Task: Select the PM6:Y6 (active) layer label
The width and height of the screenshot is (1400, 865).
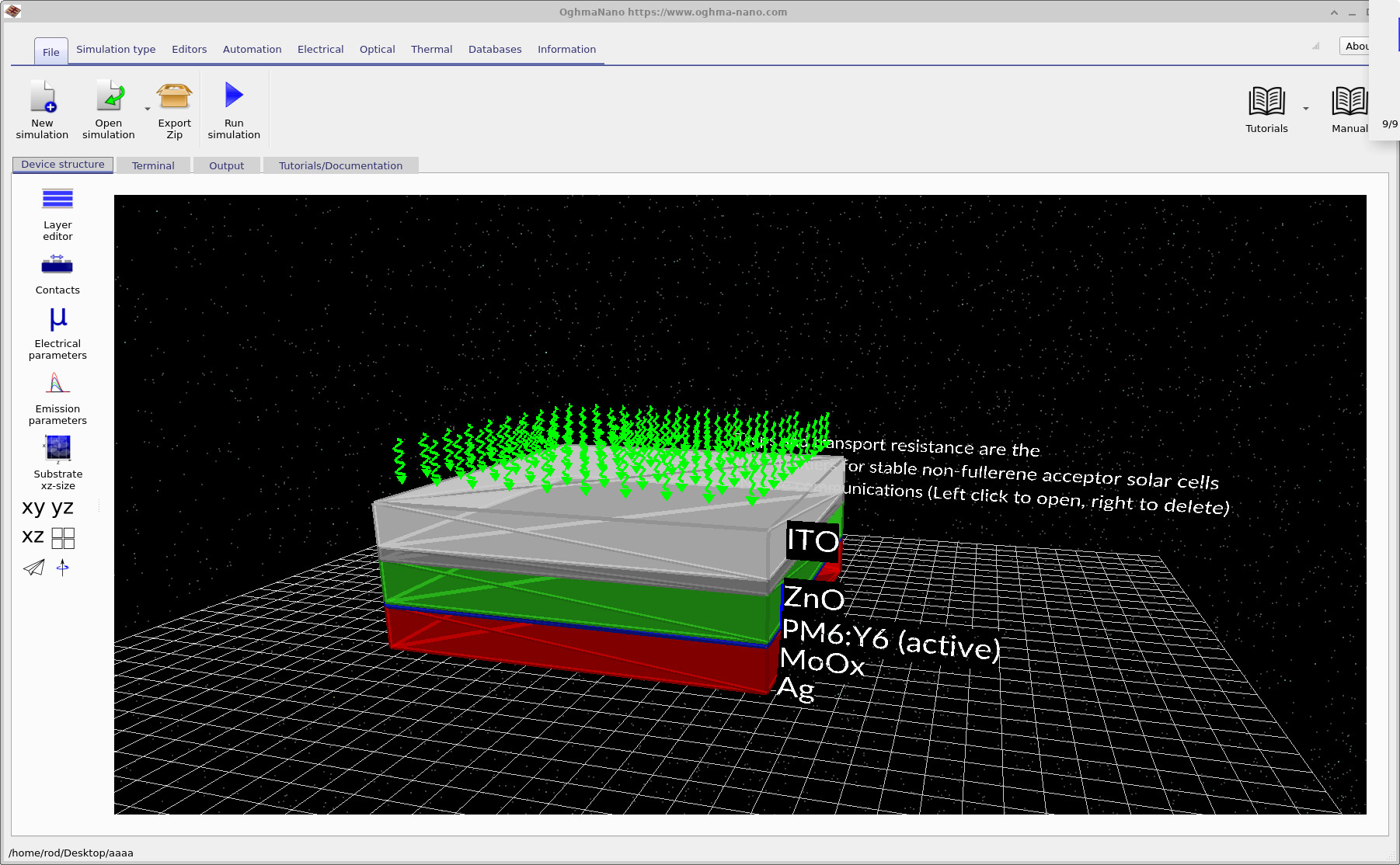Action: (x=891, y=639)
